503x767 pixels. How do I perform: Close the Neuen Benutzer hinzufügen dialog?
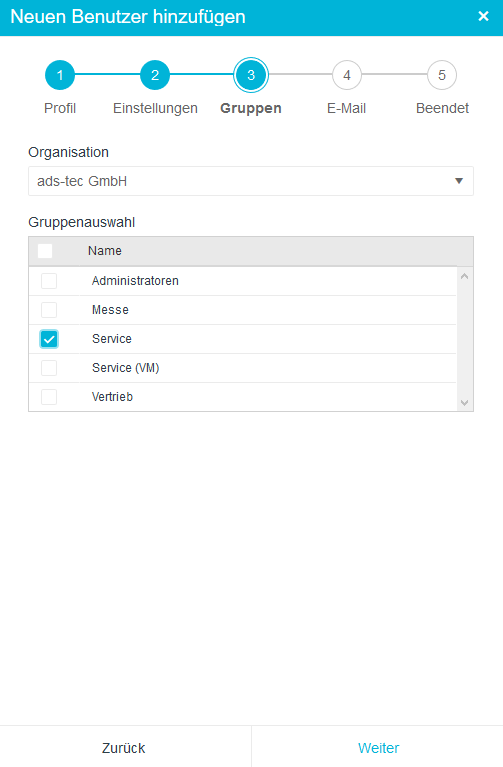(x=483, y=16)
